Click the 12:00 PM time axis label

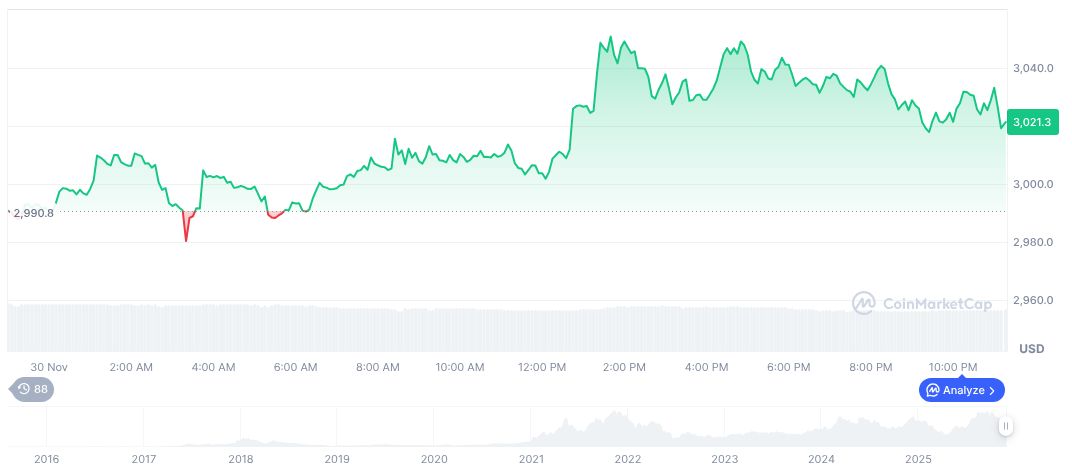pyautogui.click(x=542, y=367)
